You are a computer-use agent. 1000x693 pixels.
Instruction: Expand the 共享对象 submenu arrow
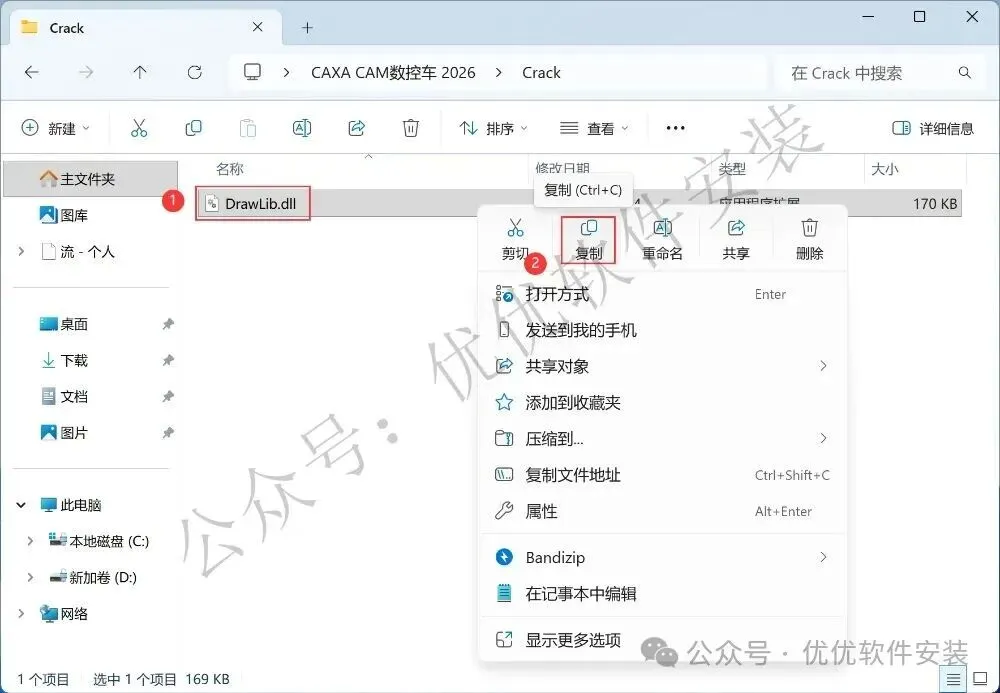pyautogui.click(x=823, y=366)
